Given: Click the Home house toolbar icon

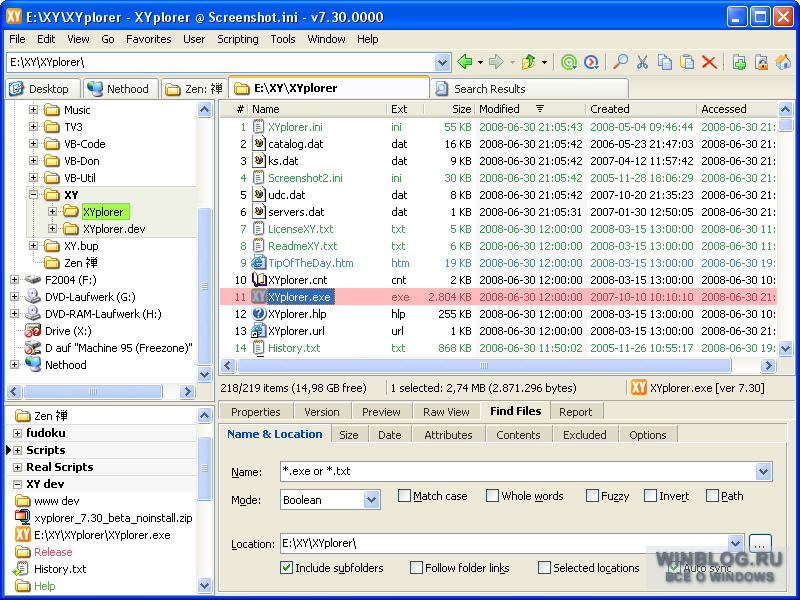Looking at the screenshot, I should pos(783,62).
